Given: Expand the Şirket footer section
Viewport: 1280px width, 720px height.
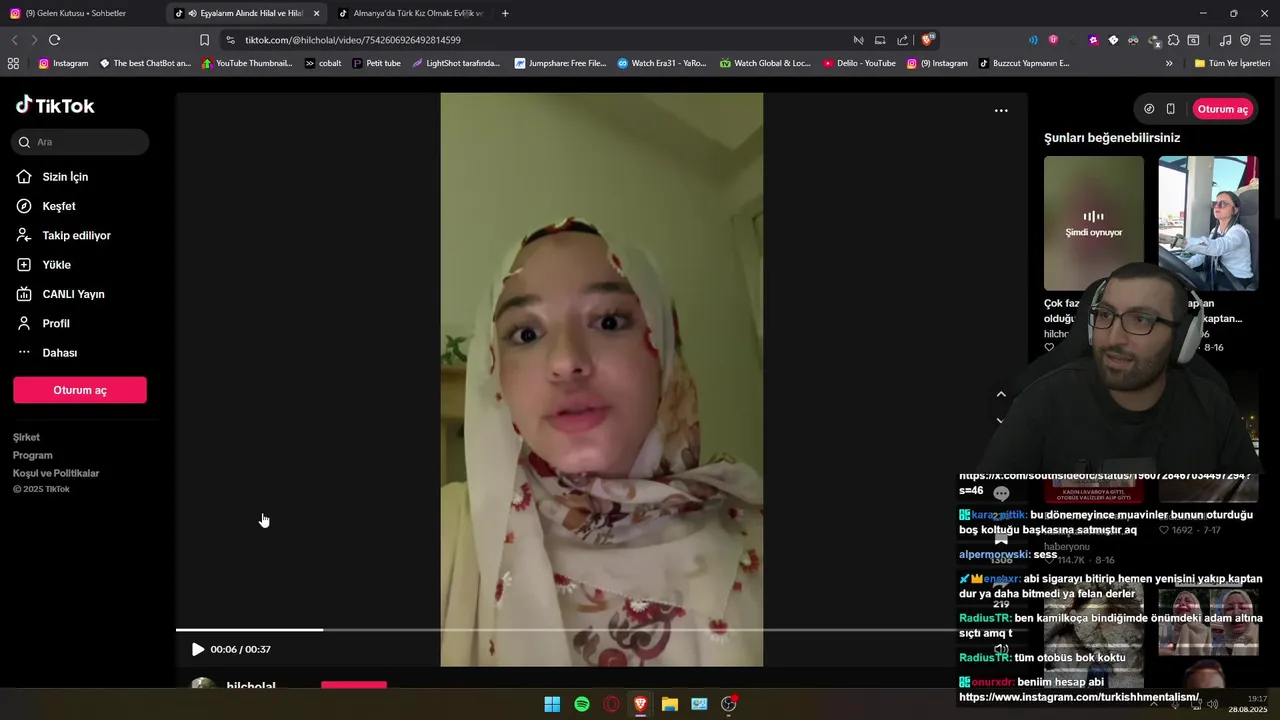Looking at the screenshot, I should coord(26,437).
